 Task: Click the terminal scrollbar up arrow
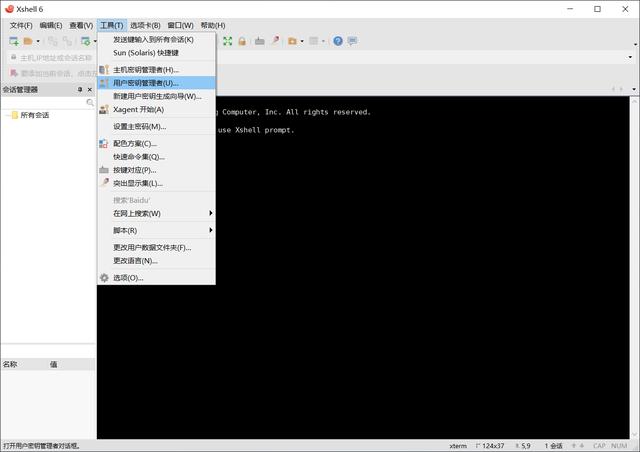pos(634,100)
